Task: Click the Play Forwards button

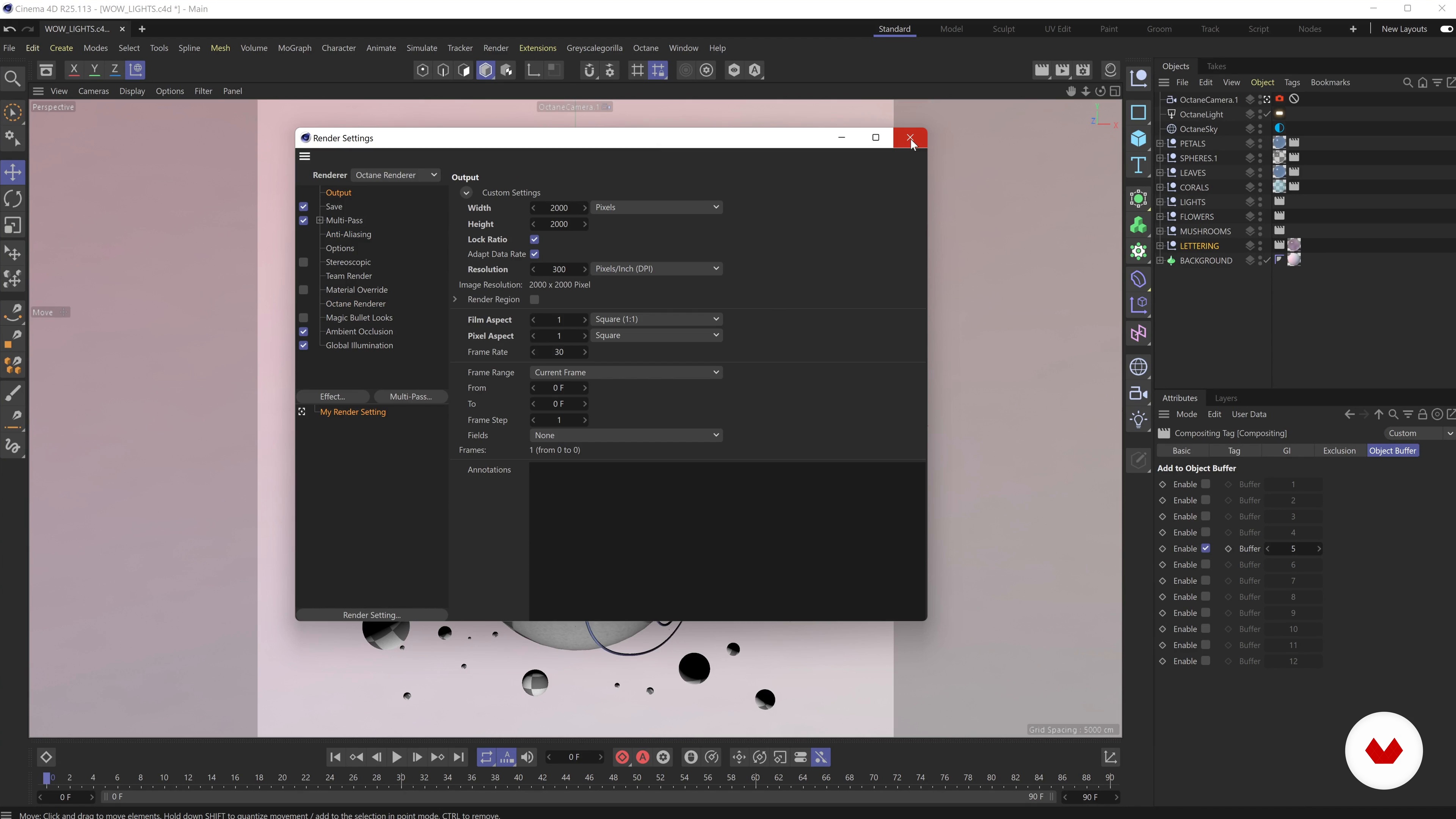Action: [x=397, y=758]
